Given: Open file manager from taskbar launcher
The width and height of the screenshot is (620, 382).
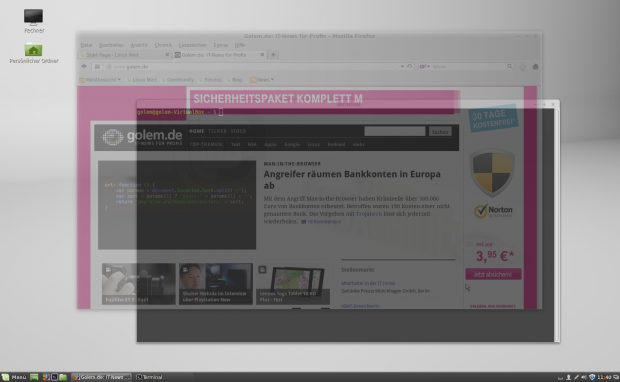Looking at the screenshot, I should (63, 377).
